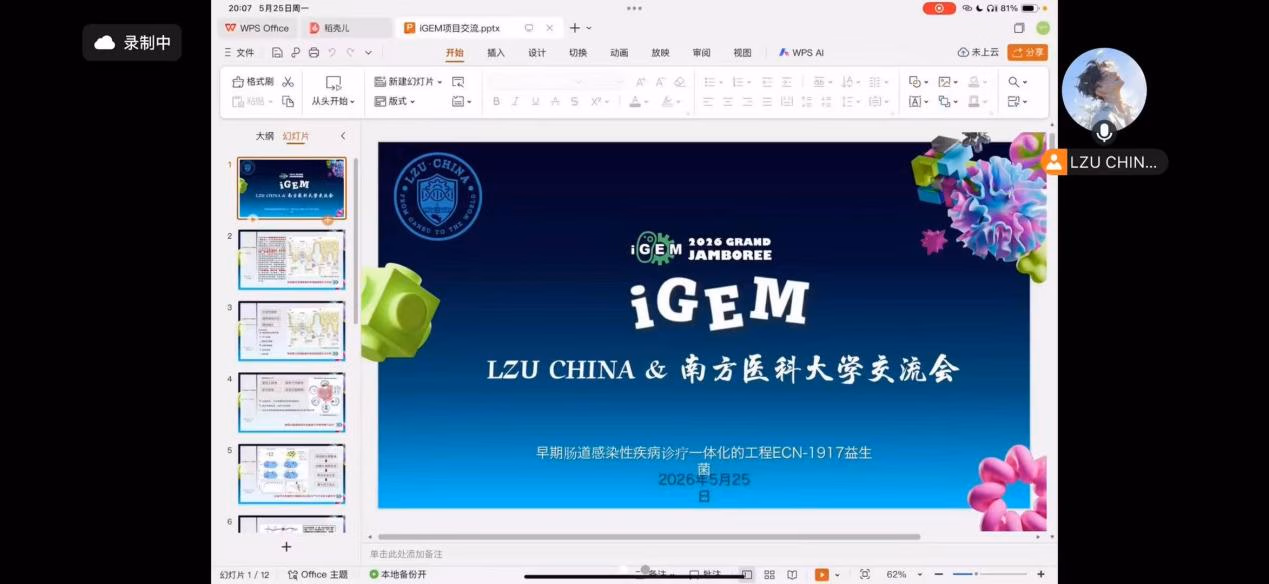The width and height of the screenshot is (1269, 584).
Task: Select the 稻壳儿 document tab
Action: 347,28
